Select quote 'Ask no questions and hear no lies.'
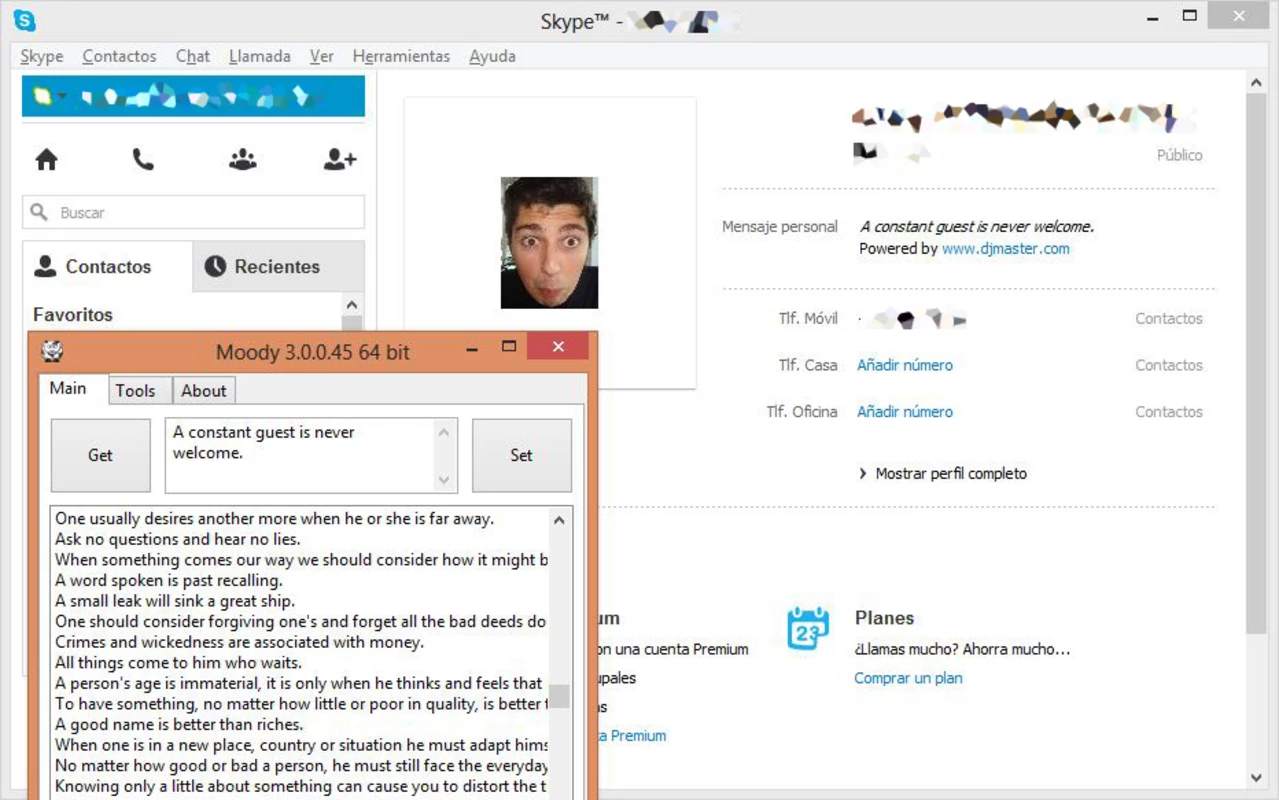This screenshot has height=800, width=1279. click(177, 539)
